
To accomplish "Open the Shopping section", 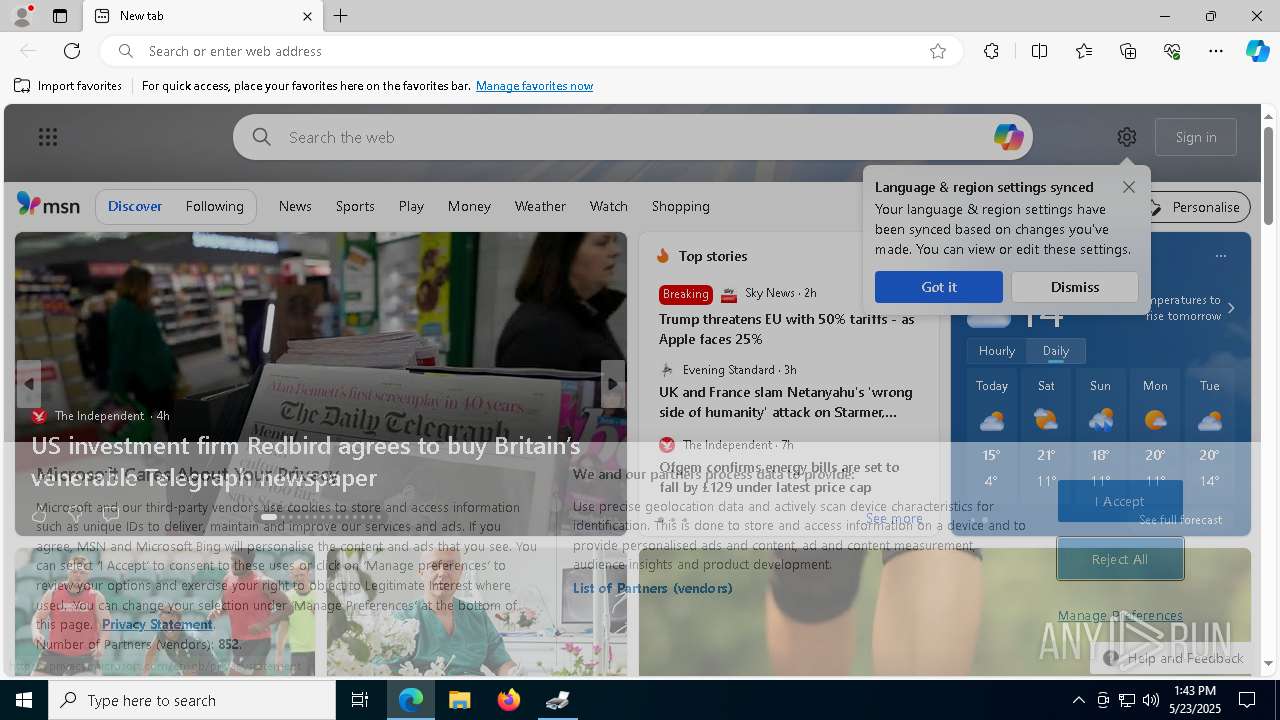I will click(681, 206).
